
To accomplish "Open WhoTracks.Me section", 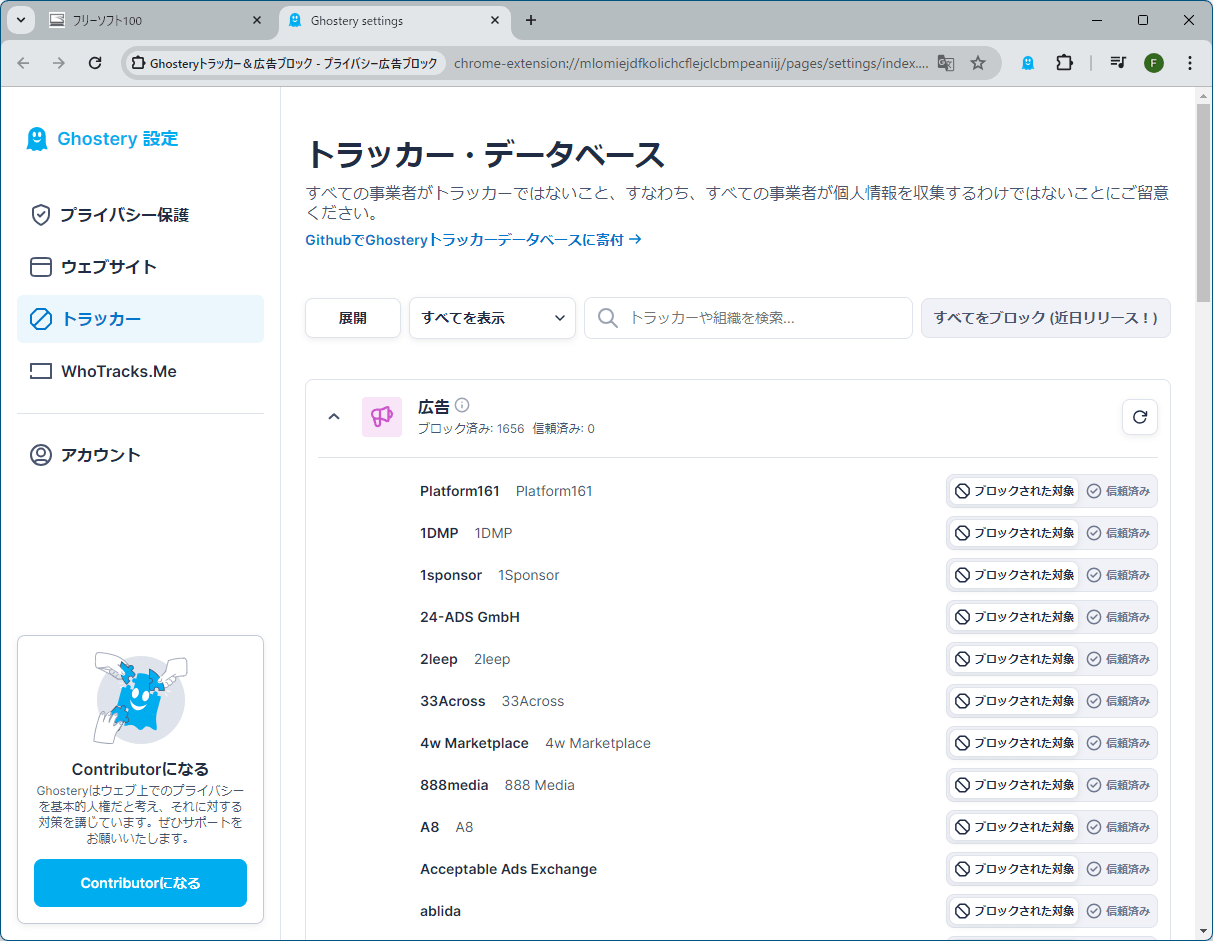I will tap(140, 371).
